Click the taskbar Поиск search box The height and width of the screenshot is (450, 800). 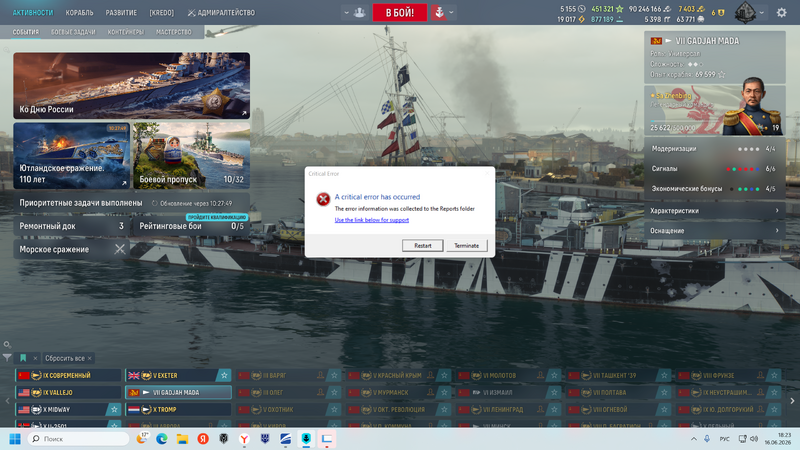(78, 439)
